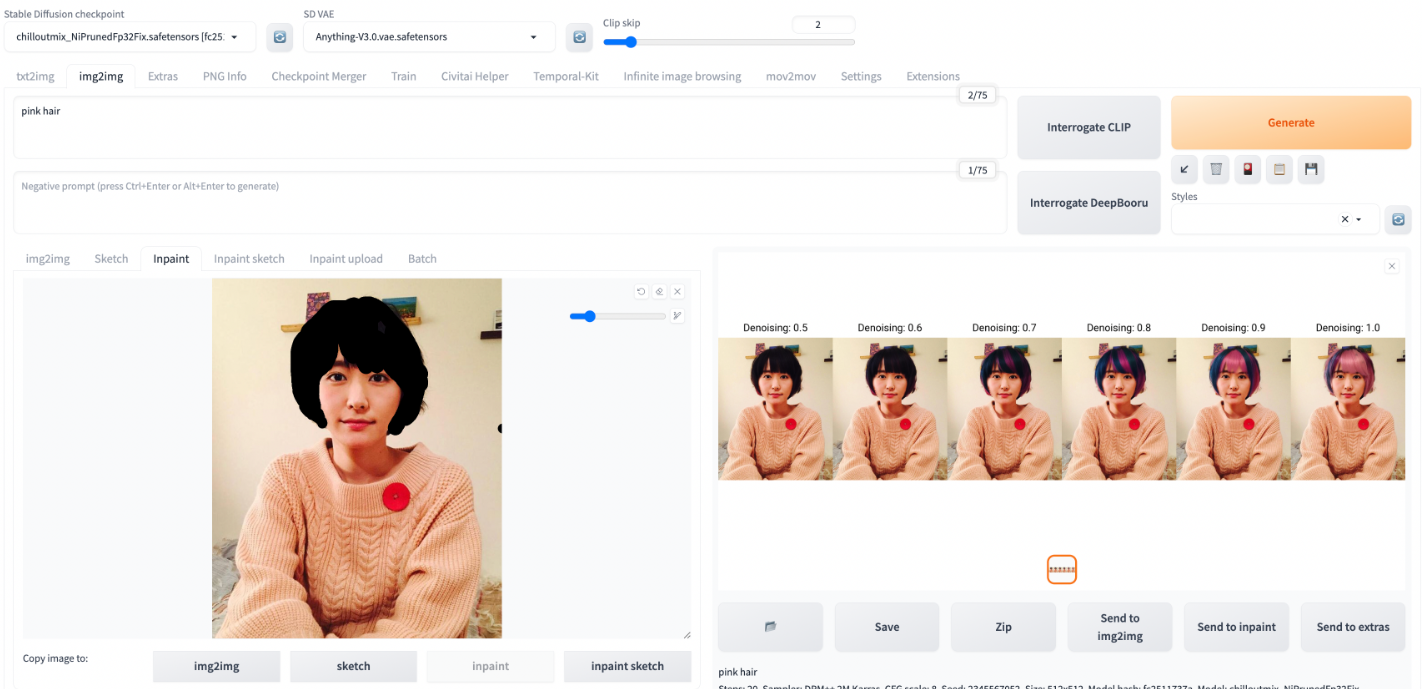Click the Generate button
1422x689 pixels.
pos(1291,122)
